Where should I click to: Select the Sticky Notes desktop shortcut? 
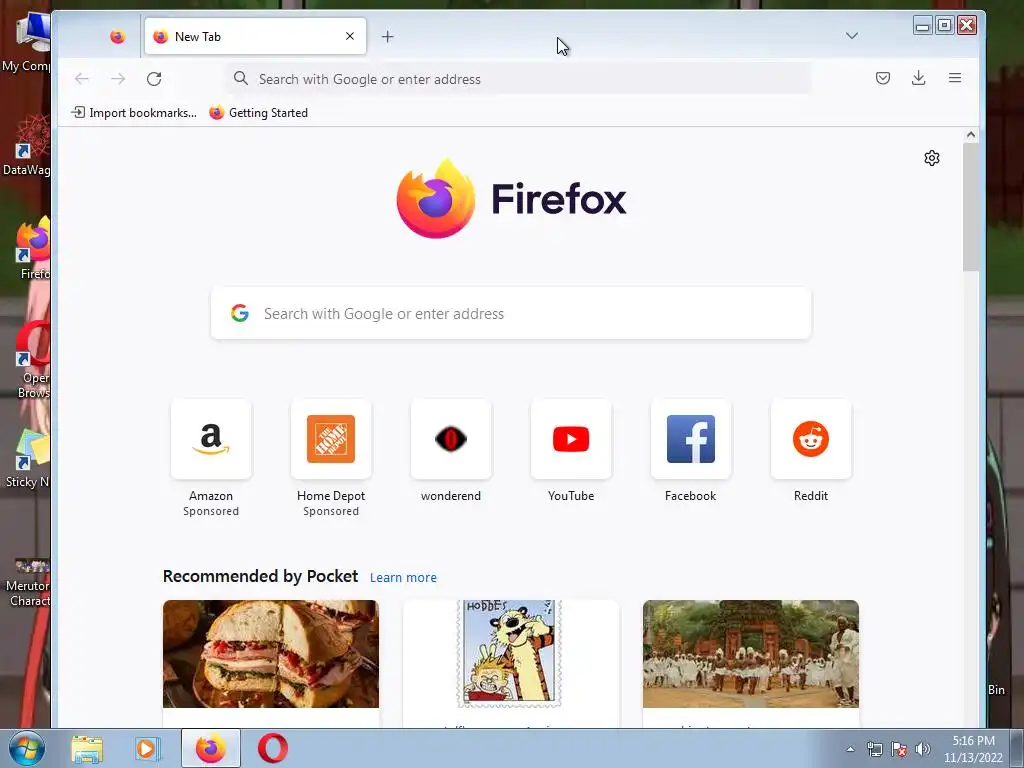(x=26, y=458)
